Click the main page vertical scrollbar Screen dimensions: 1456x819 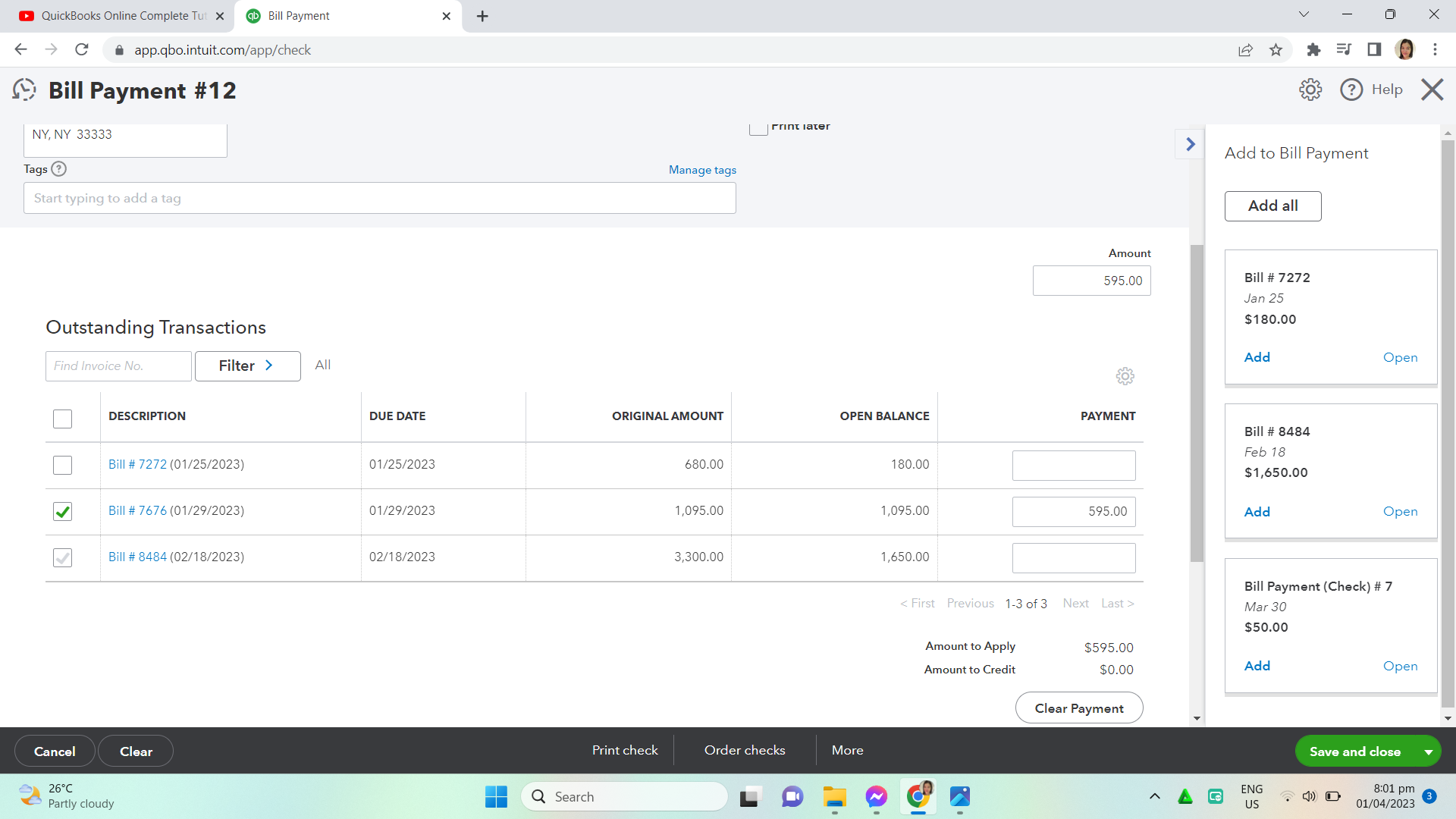(1197, 402)
